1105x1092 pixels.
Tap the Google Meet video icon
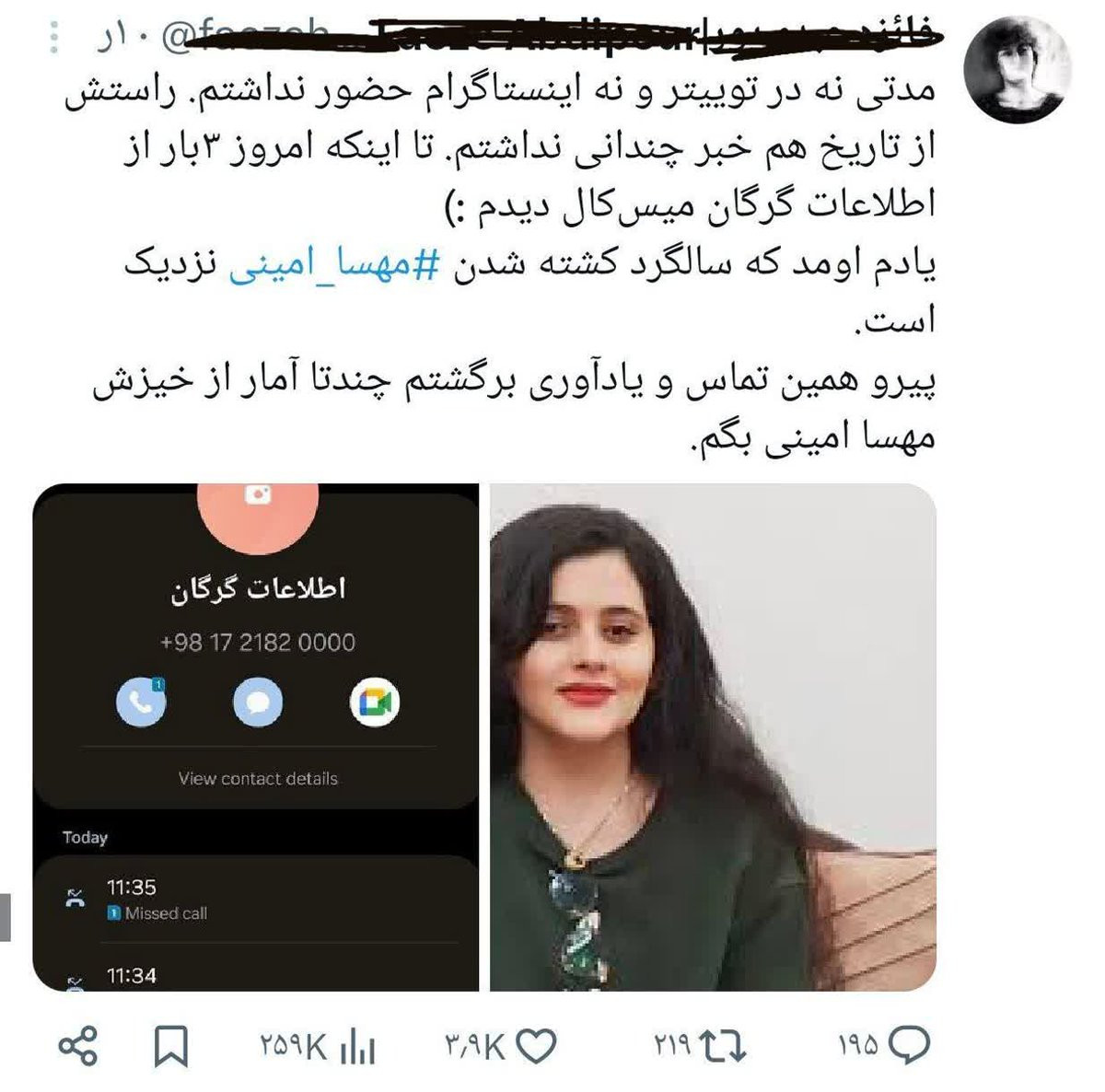pyautogui.click(x=375, y=703)
